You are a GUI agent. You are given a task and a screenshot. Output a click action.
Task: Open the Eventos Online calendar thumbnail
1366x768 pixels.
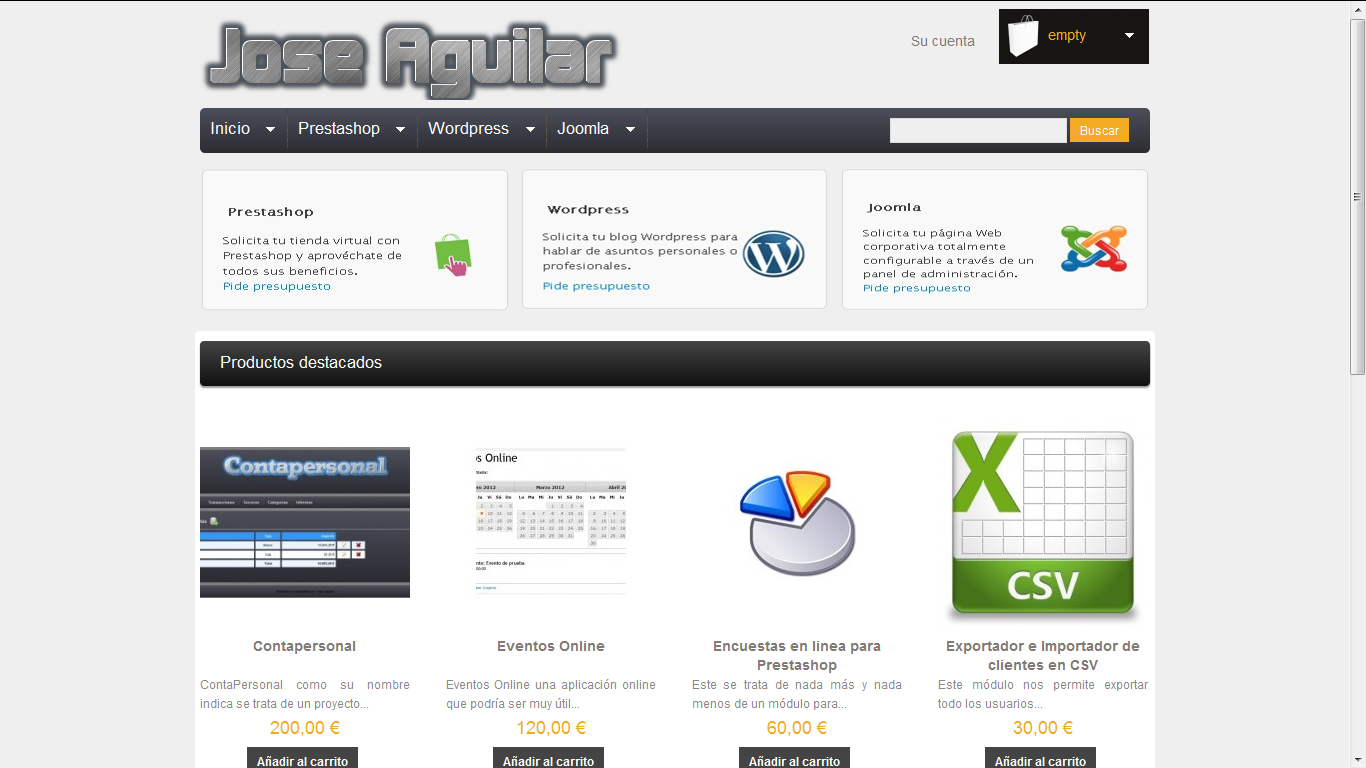pyautogui.click(x=551, y=522)
